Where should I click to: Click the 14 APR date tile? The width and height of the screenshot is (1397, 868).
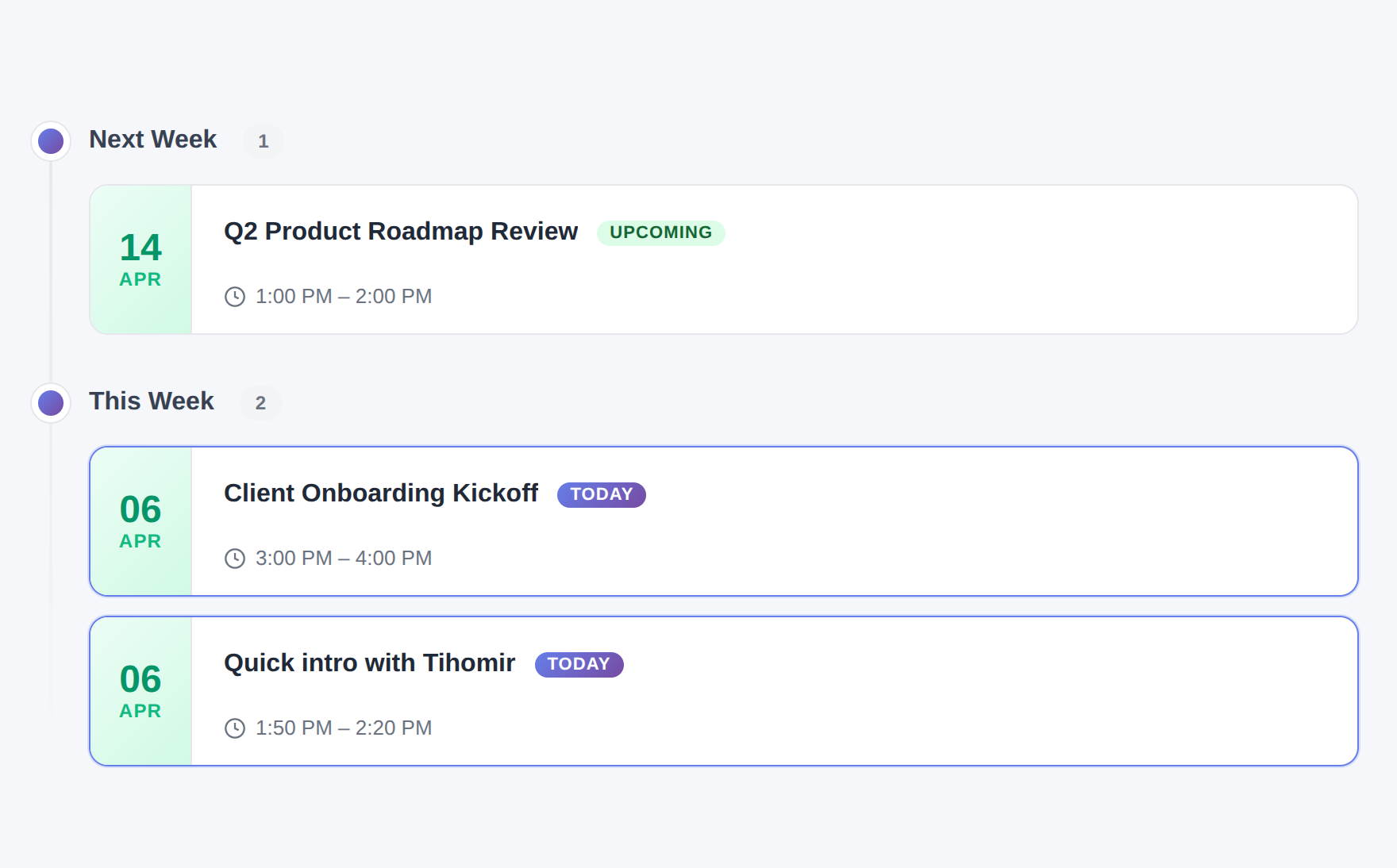140,259
